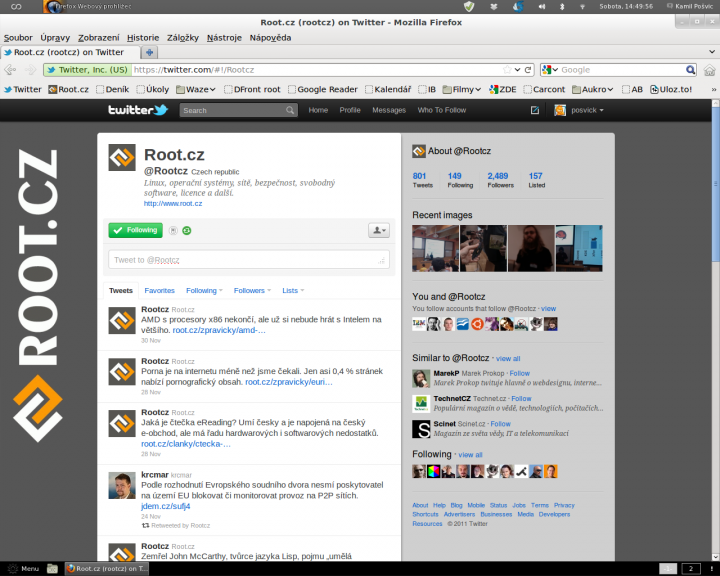Image resolution: width=720 pixels, height=576 pixels.
Task: Open a new tab with plus icon
Action: pos(149,52)
